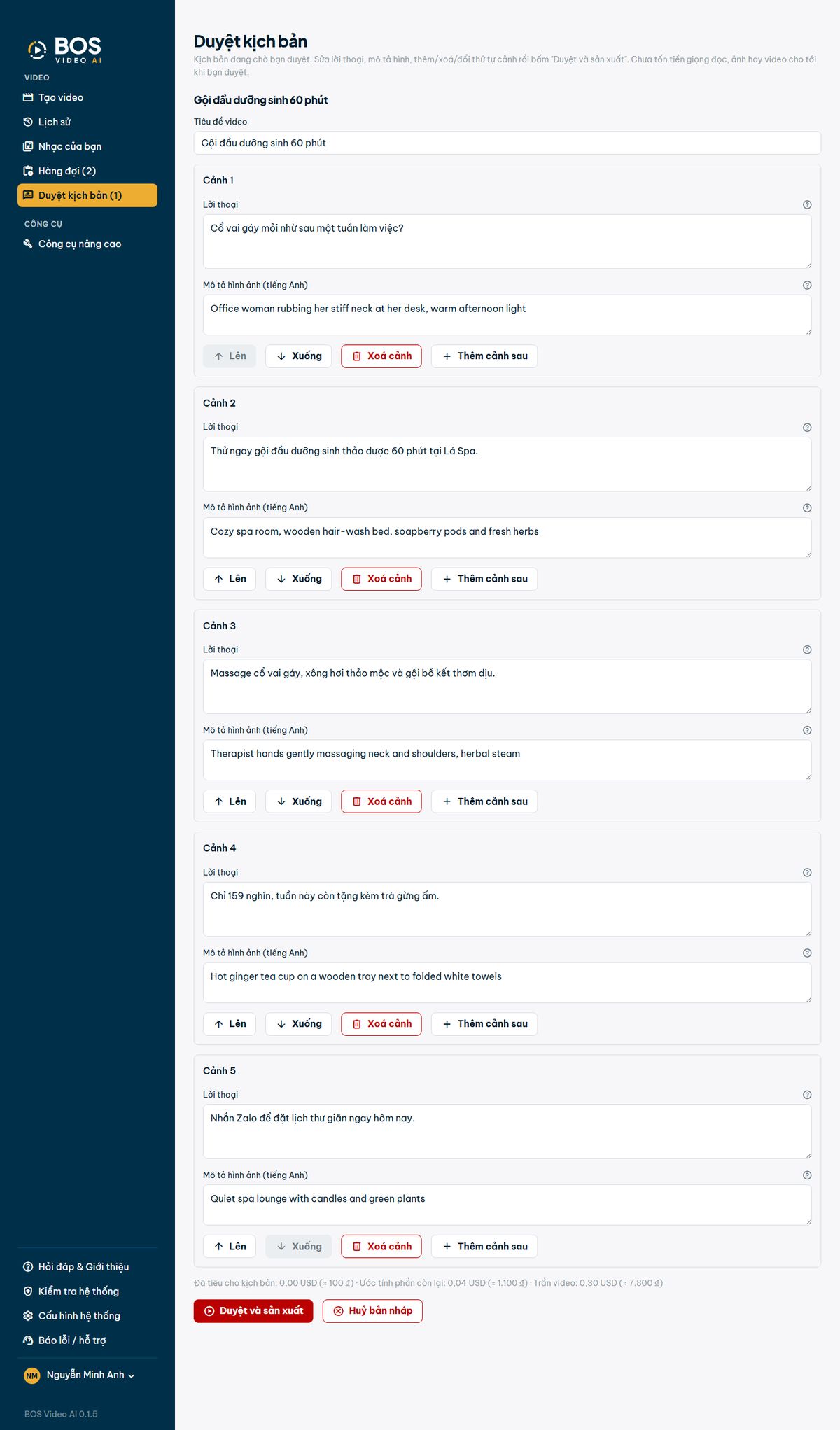Edit the Massage cổ vai gáy dialogue field
This screenshot has height=1430, width=840.
pyautogui.click(x=507, y=687)
